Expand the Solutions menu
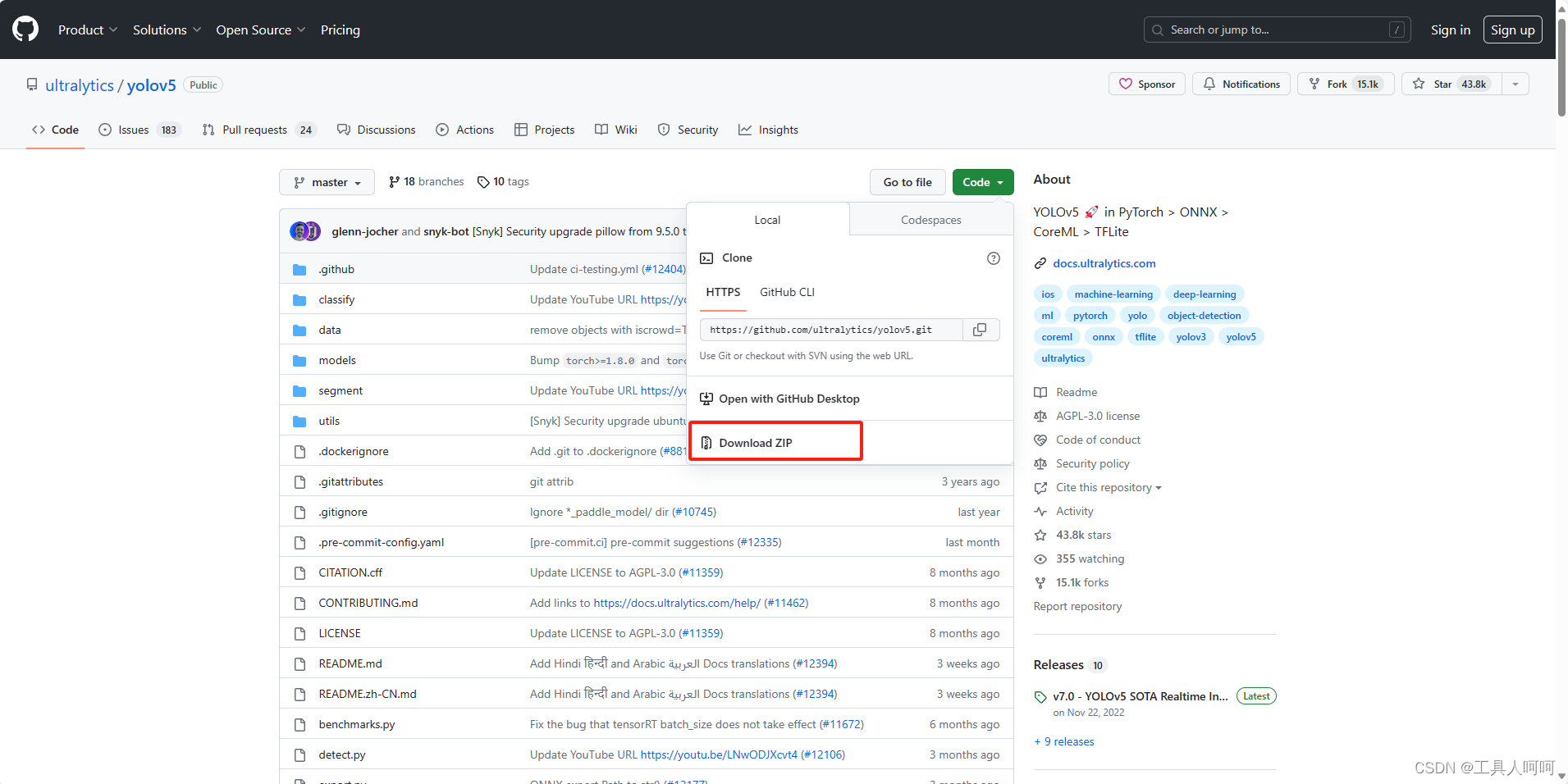The height and width of the screenshot is (784, 1568). (x=167, y=30)
